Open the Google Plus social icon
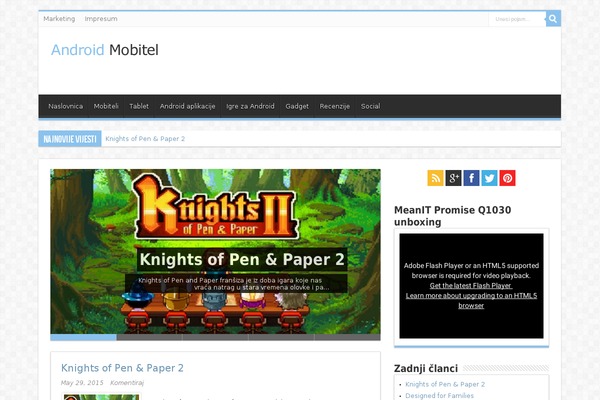 click(453, 178)
